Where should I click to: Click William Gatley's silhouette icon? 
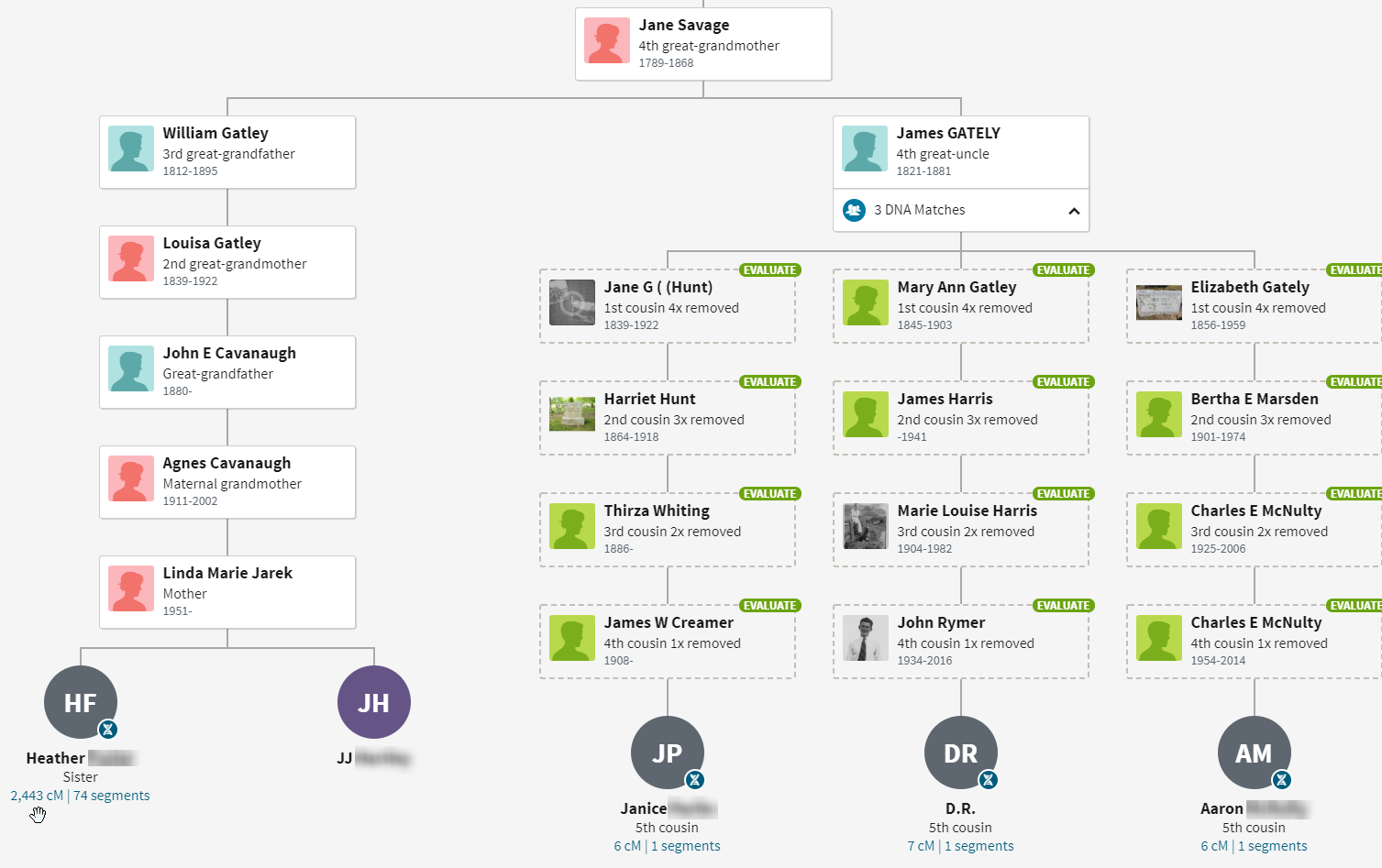pos(131,148)
